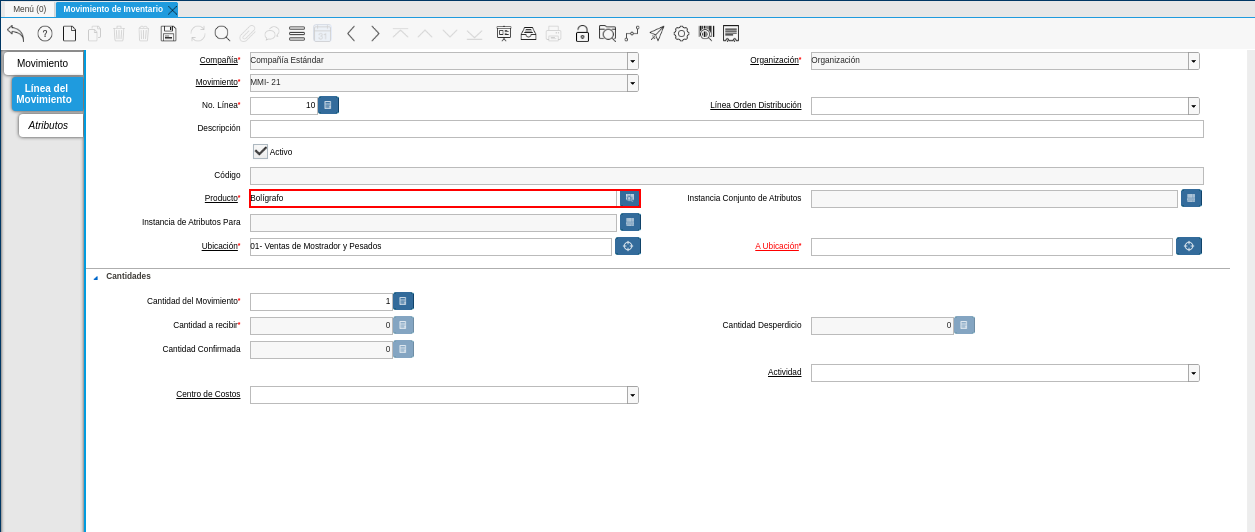The width and height of the screenshot is (1255, 532).
Task: Open calculator for Cantidad del Movimiento
Action: tap(403, 301)
